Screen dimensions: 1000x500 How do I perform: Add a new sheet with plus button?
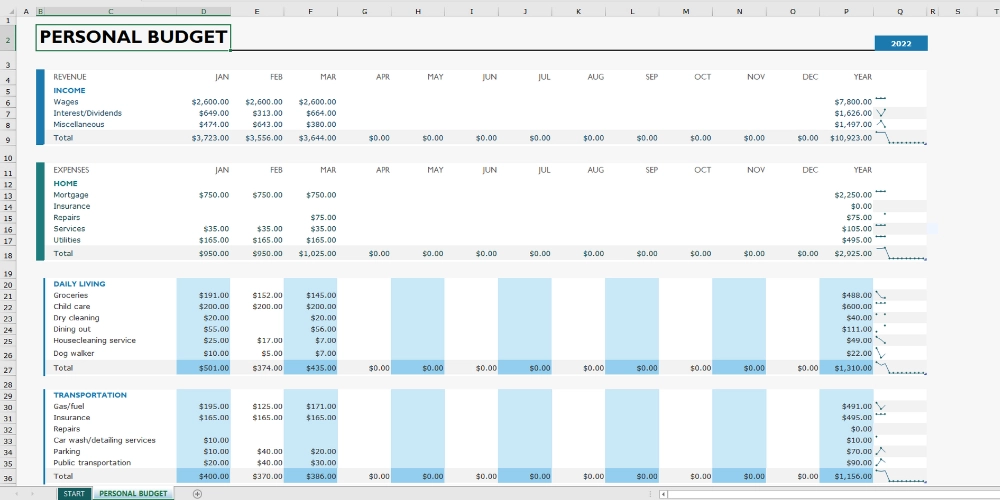(x=197, y=494)
